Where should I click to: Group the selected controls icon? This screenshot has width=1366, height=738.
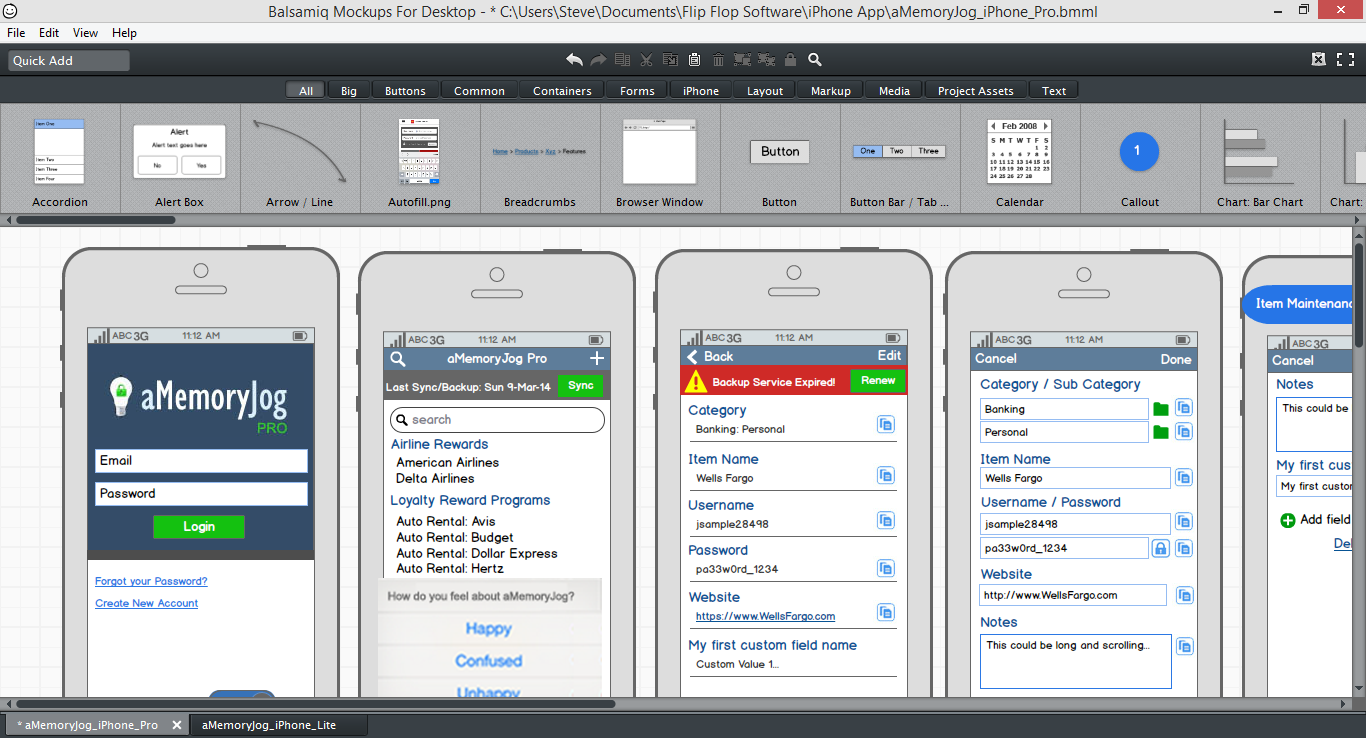(742, 60)
